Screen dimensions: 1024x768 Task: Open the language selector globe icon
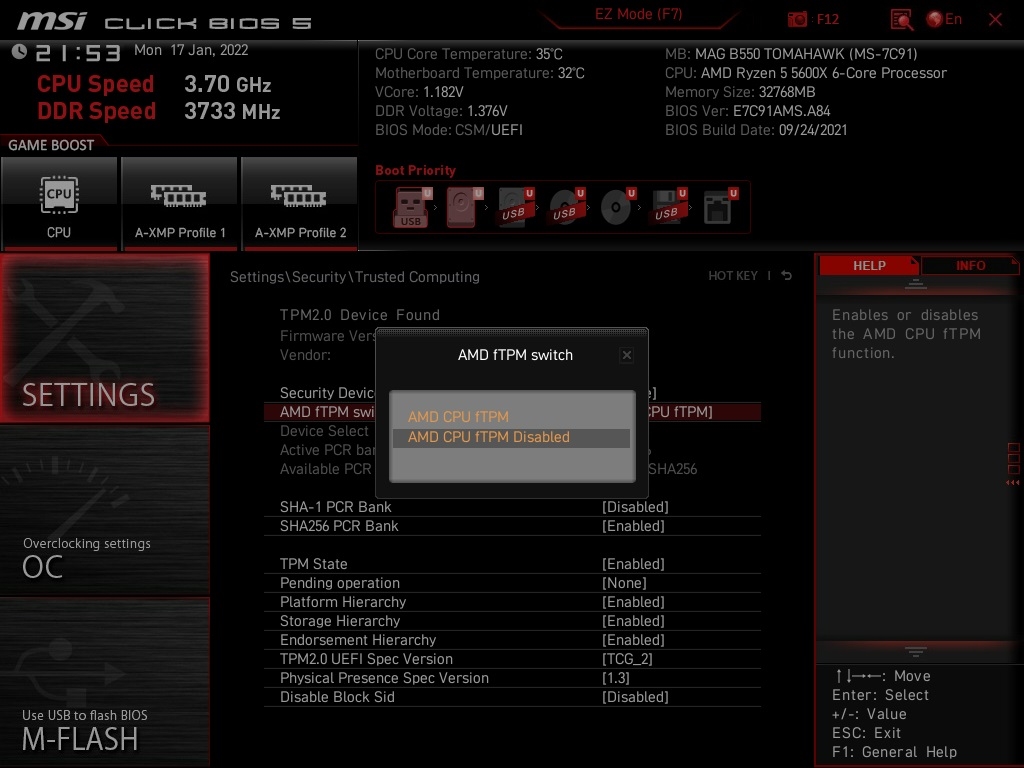click(x=935, y=18)
